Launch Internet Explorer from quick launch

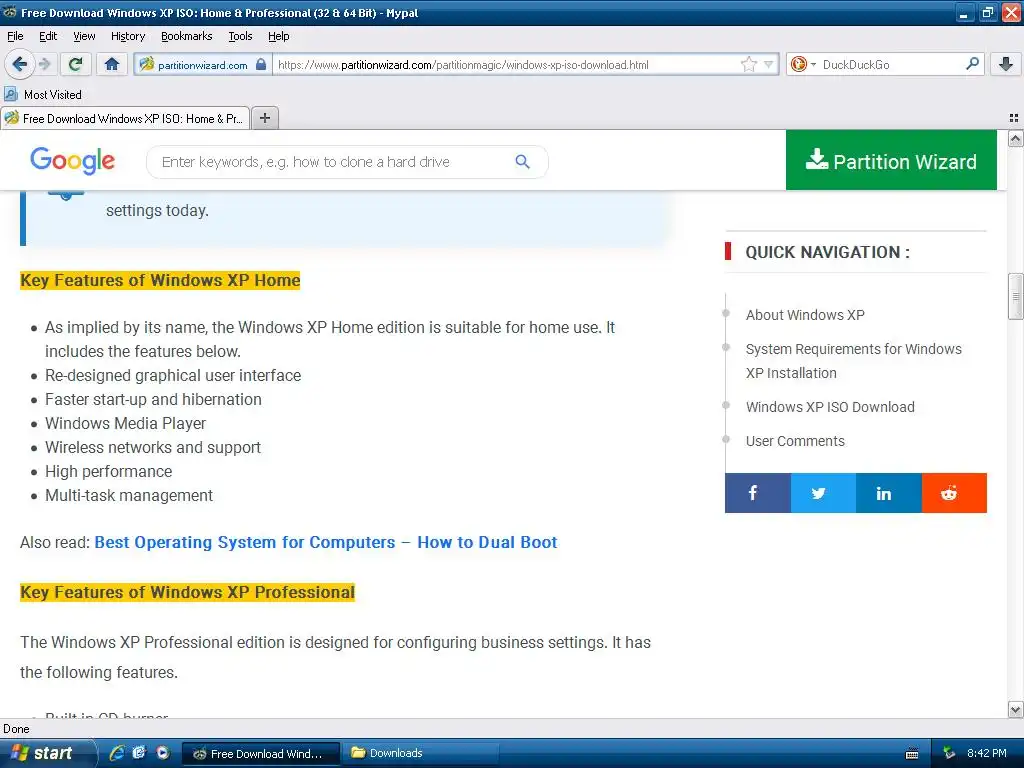(x=117, y=753)
